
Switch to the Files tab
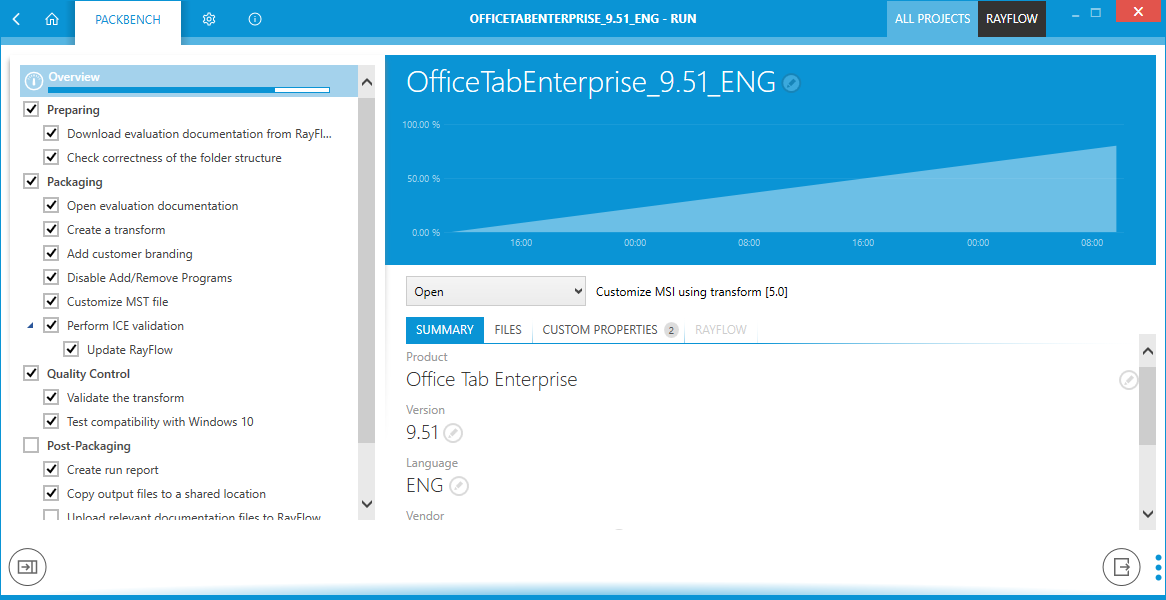tap(508, 330)
